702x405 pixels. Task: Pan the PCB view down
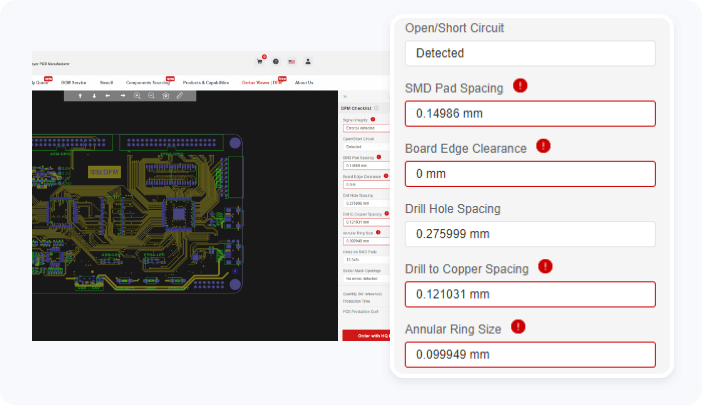pyautogui.click(x=94, y=96)
